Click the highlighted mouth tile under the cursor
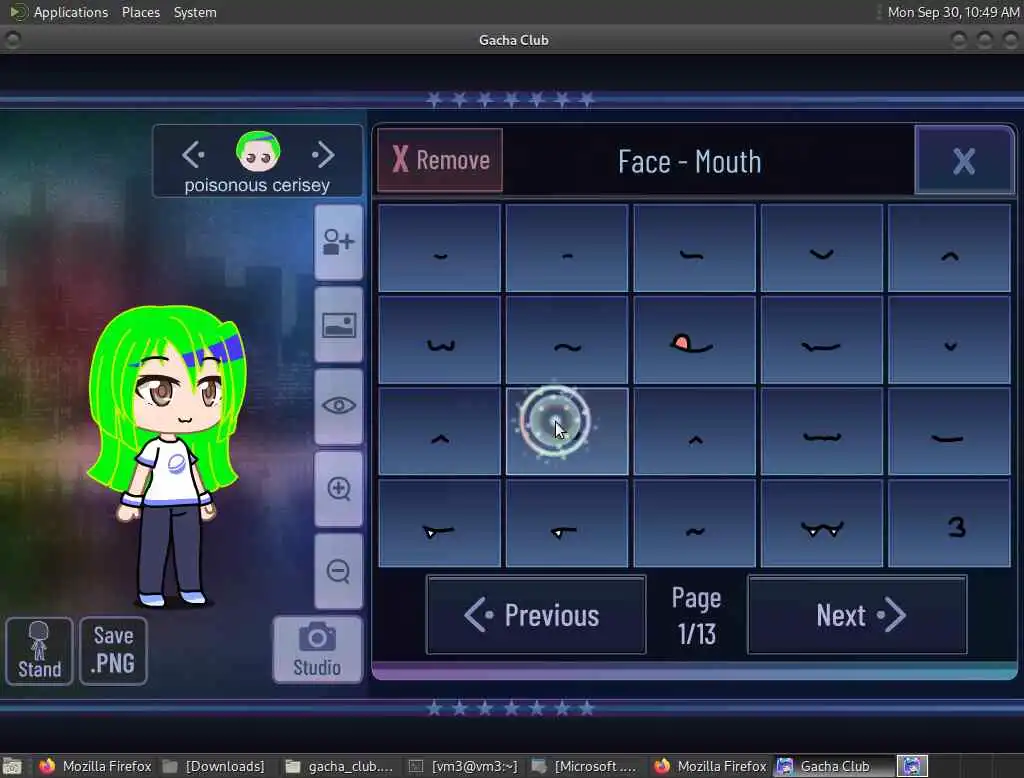Viewport: 1024px width, 778px height. 567,431
